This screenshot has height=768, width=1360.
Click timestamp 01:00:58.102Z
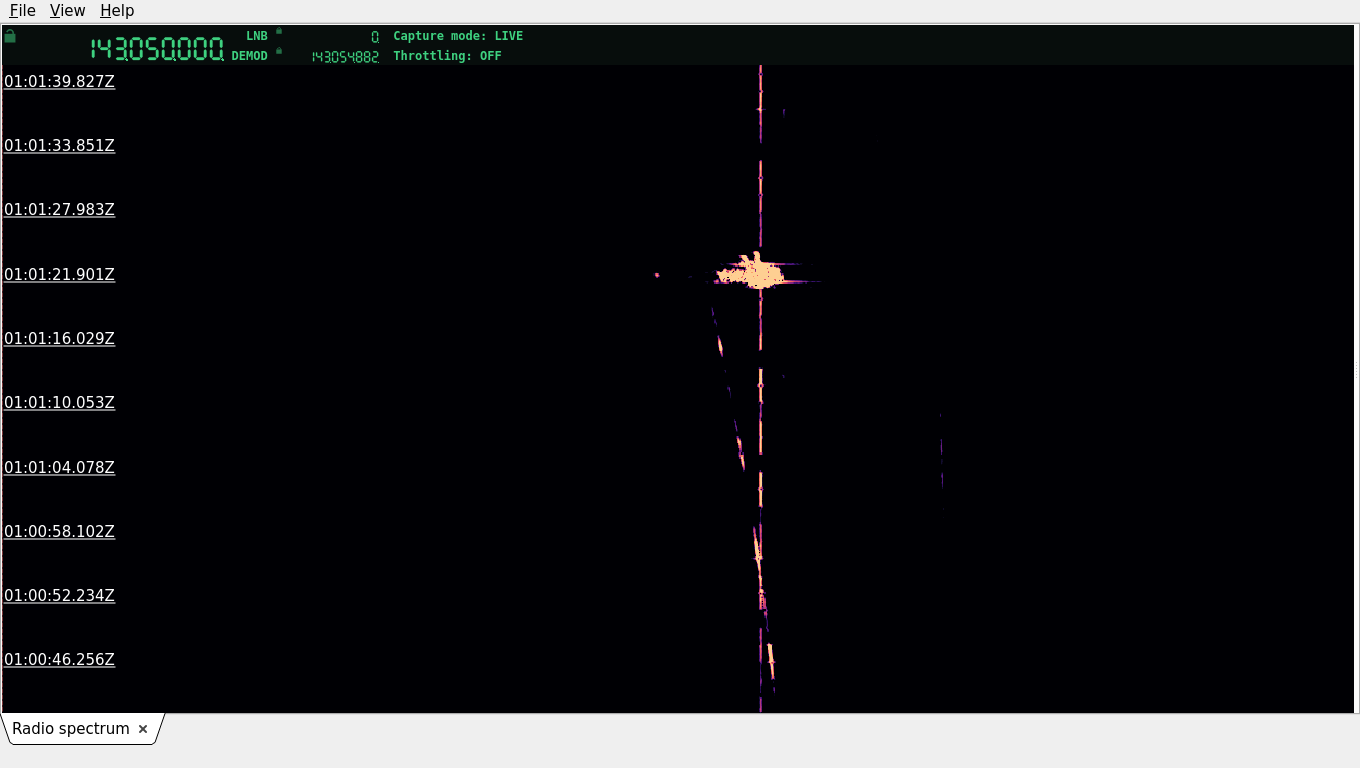tap(59, 532)
